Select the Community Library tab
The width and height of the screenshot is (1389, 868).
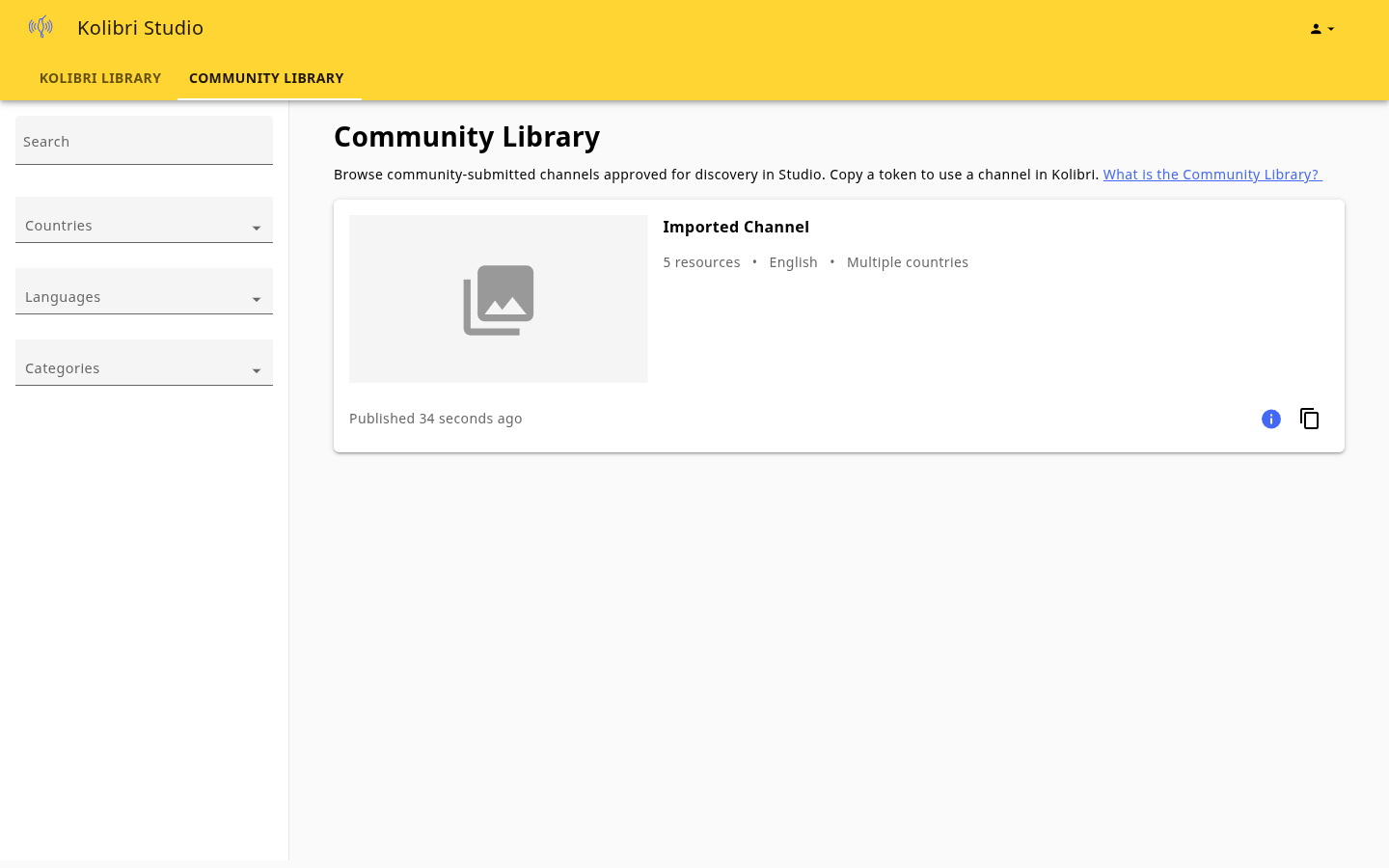point(266,78)
